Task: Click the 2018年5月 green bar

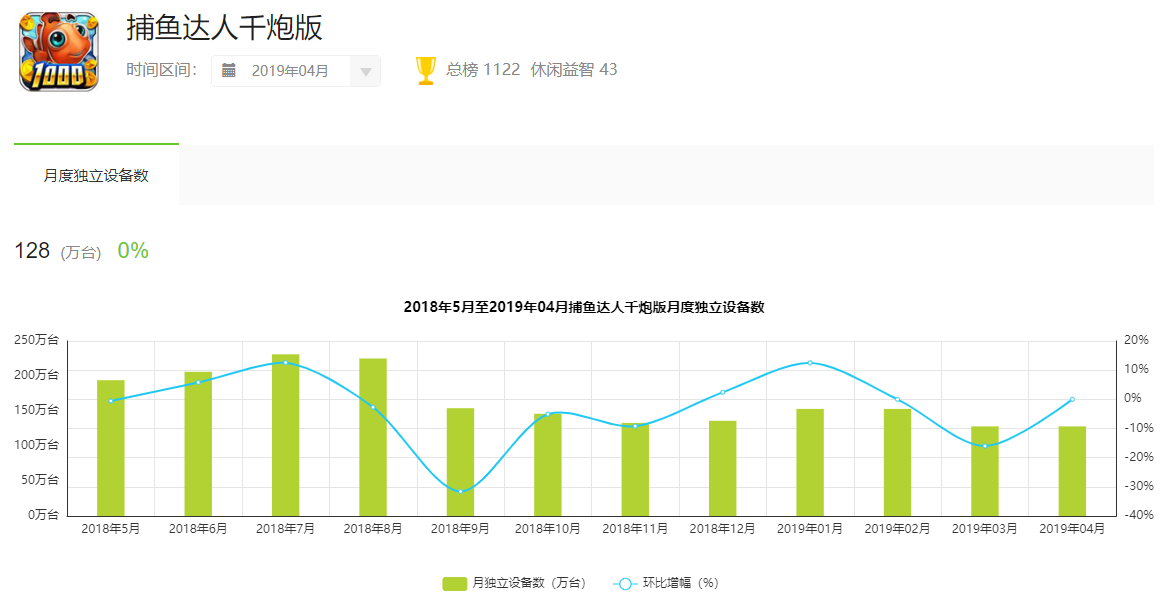Action: coord(111,448)
